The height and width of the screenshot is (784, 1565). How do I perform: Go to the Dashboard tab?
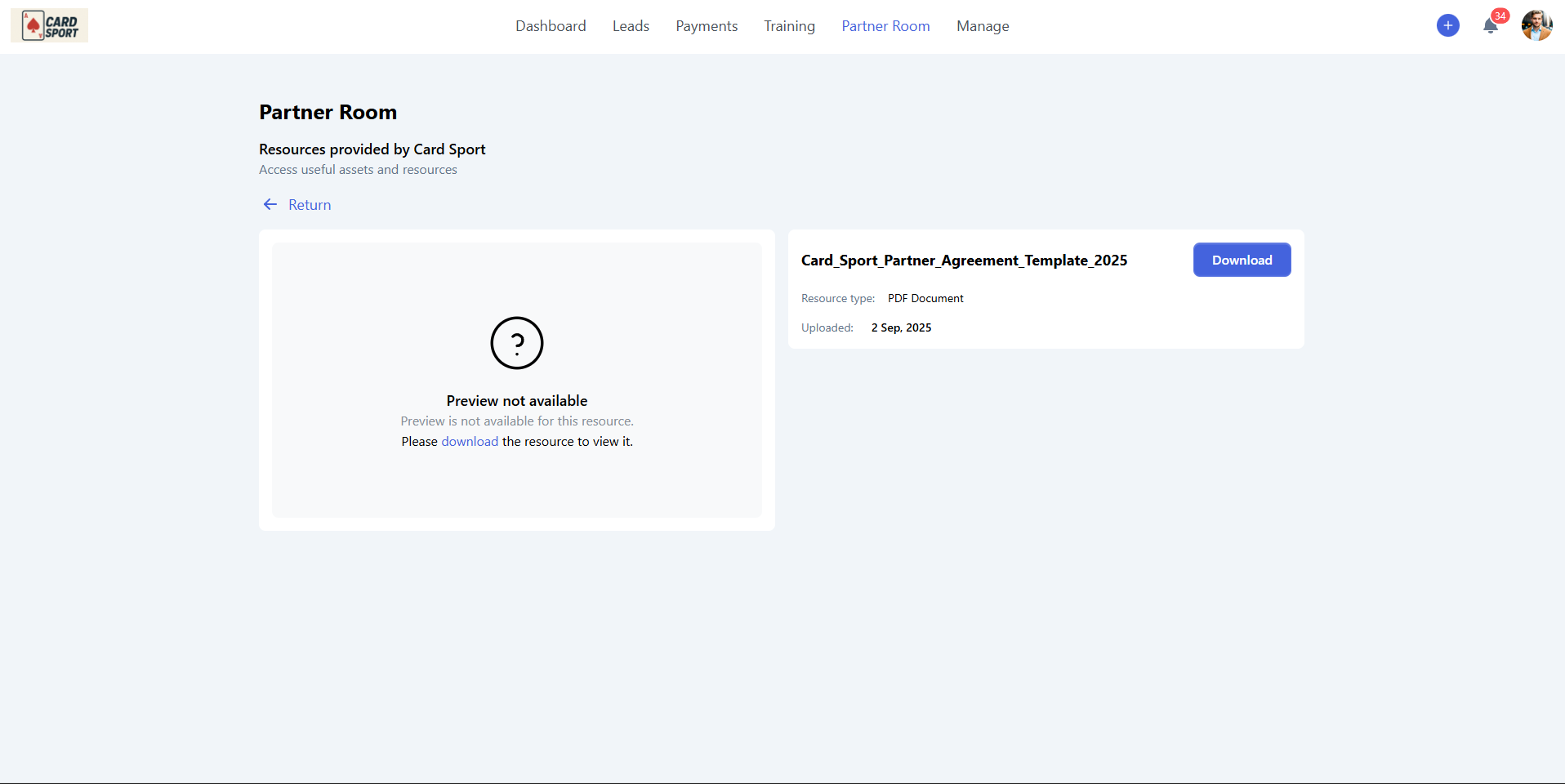551,26
